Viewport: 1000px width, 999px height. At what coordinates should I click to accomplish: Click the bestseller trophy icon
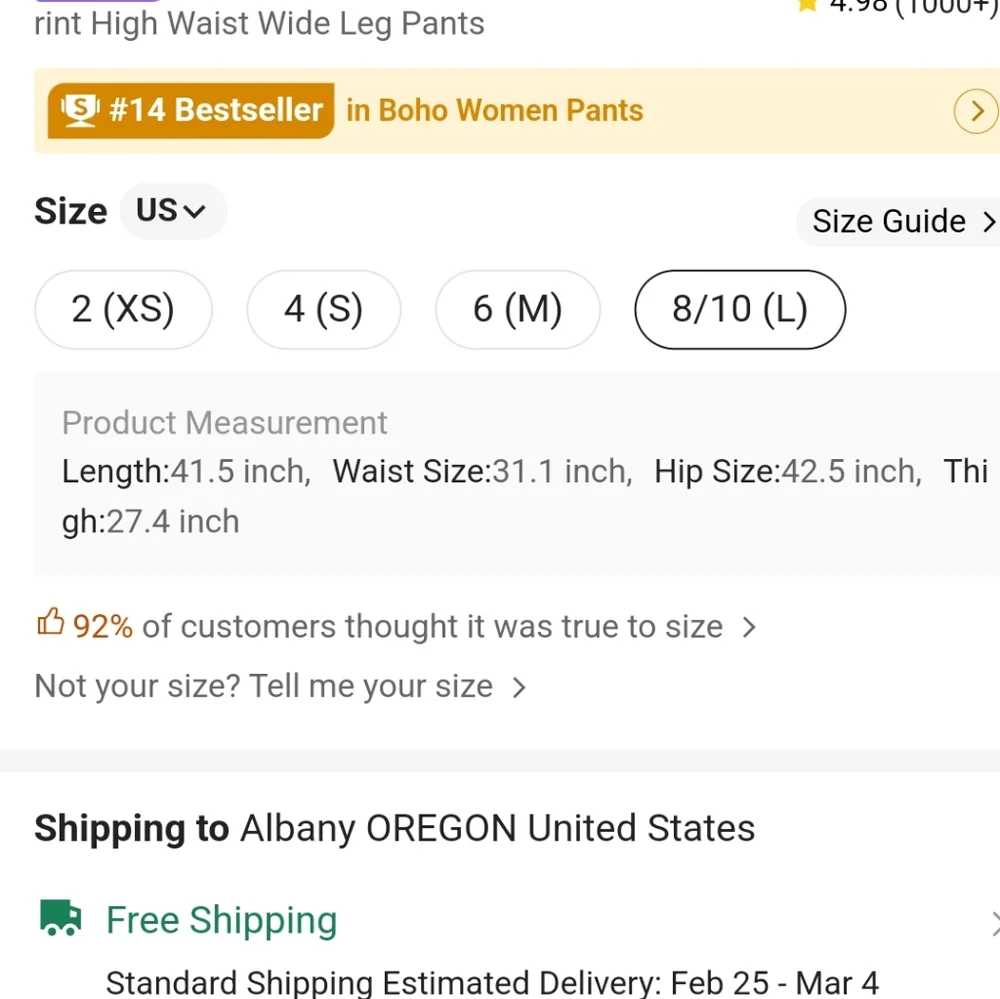80,110
